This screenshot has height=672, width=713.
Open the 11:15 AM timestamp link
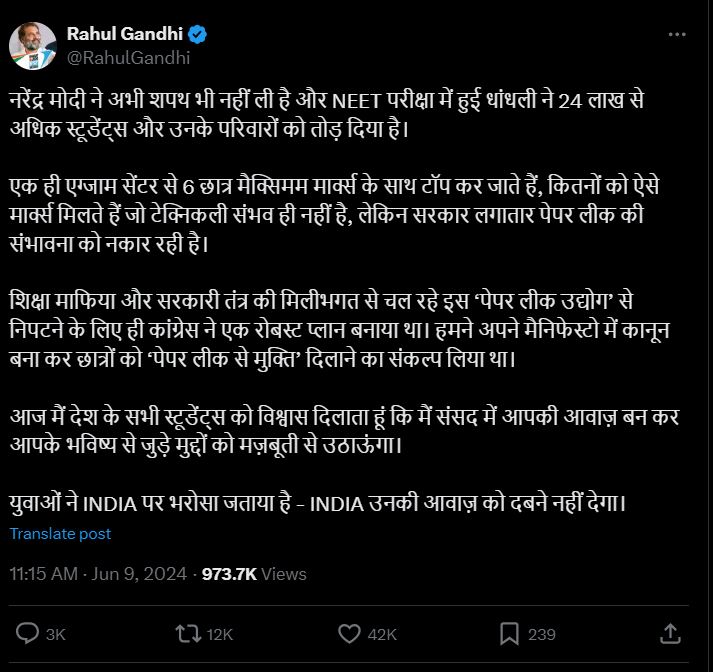pos(43,574)
